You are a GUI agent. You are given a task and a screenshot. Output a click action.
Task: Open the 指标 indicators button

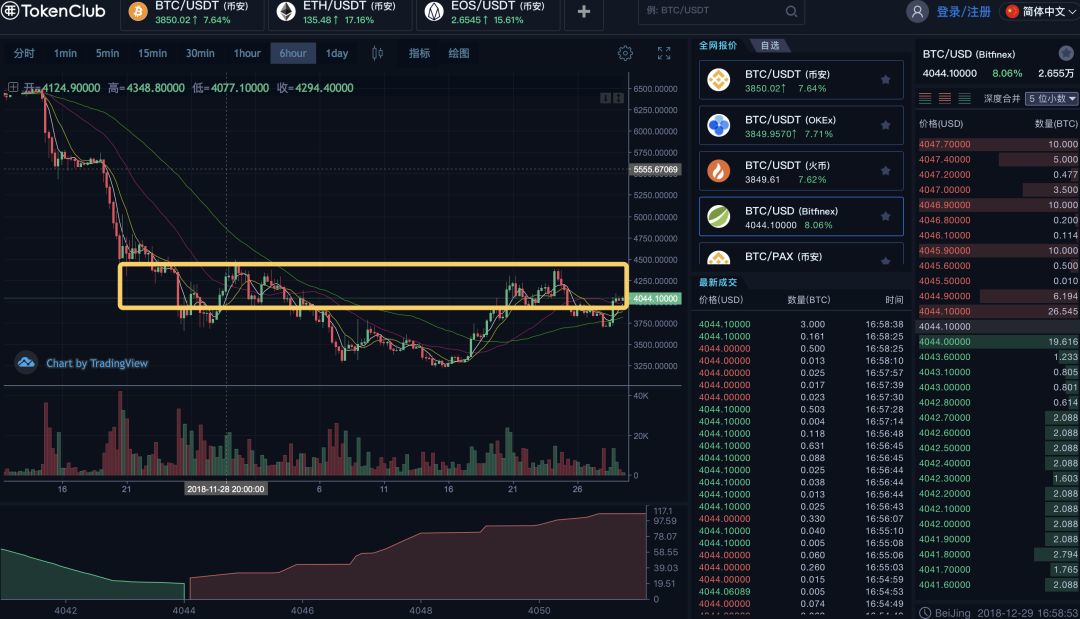pyautogui.click(x=419, y=53)
